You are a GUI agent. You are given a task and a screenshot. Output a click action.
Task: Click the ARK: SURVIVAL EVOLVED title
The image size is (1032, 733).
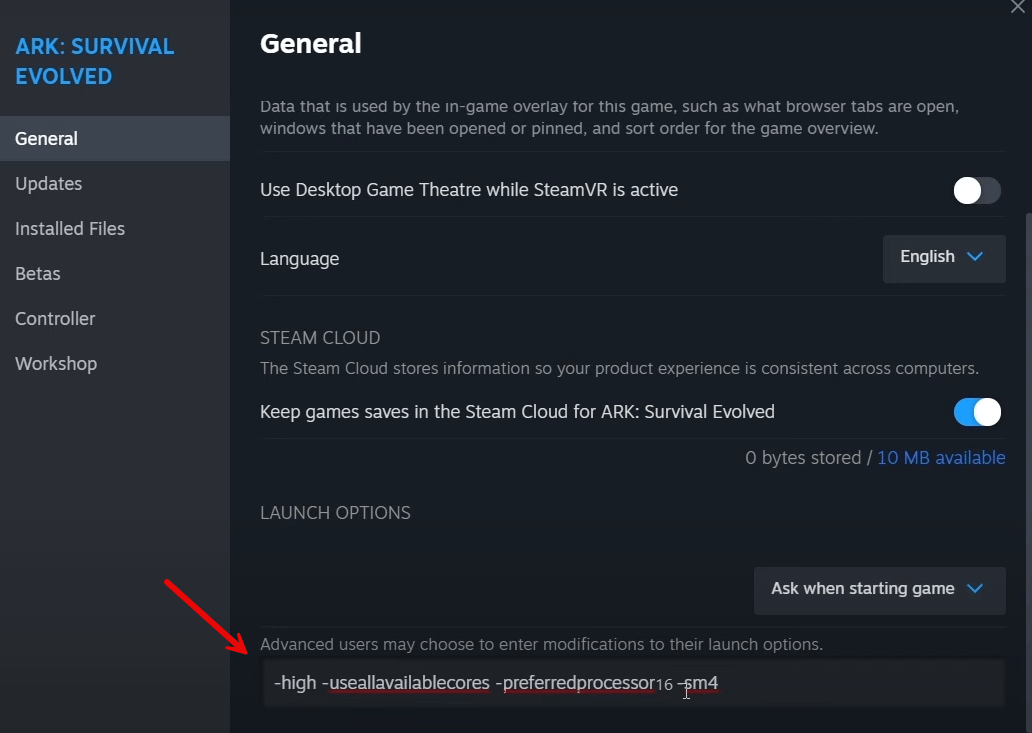click(94, 60)
